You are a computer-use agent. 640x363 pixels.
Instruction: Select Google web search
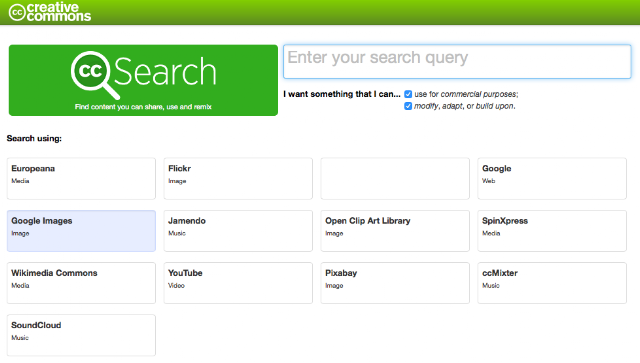point(552,178)
